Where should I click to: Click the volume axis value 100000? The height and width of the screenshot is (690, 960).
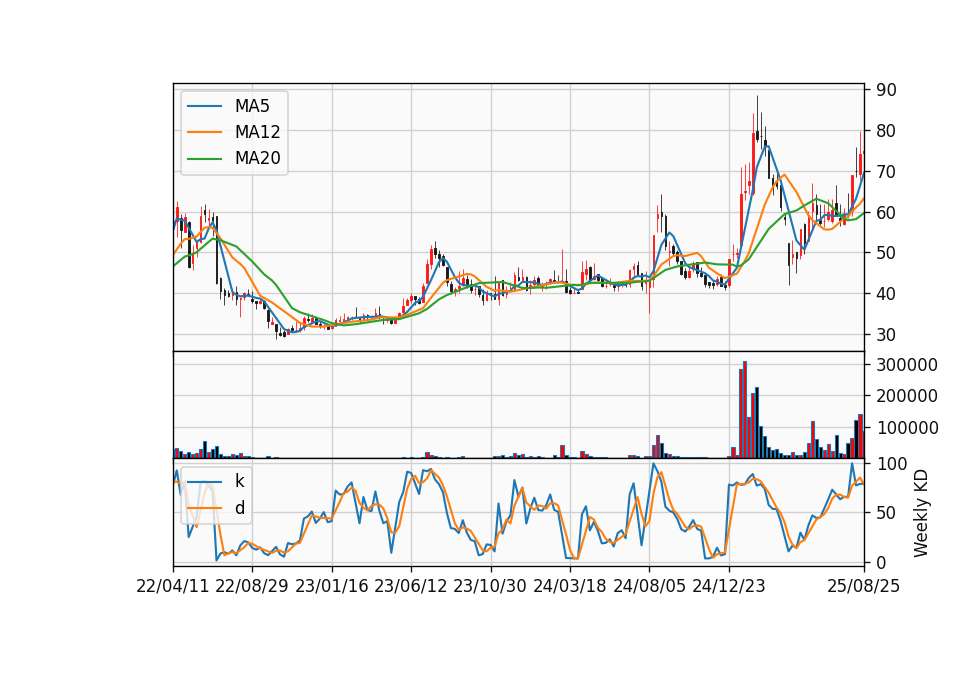click(x=907, y=428)
